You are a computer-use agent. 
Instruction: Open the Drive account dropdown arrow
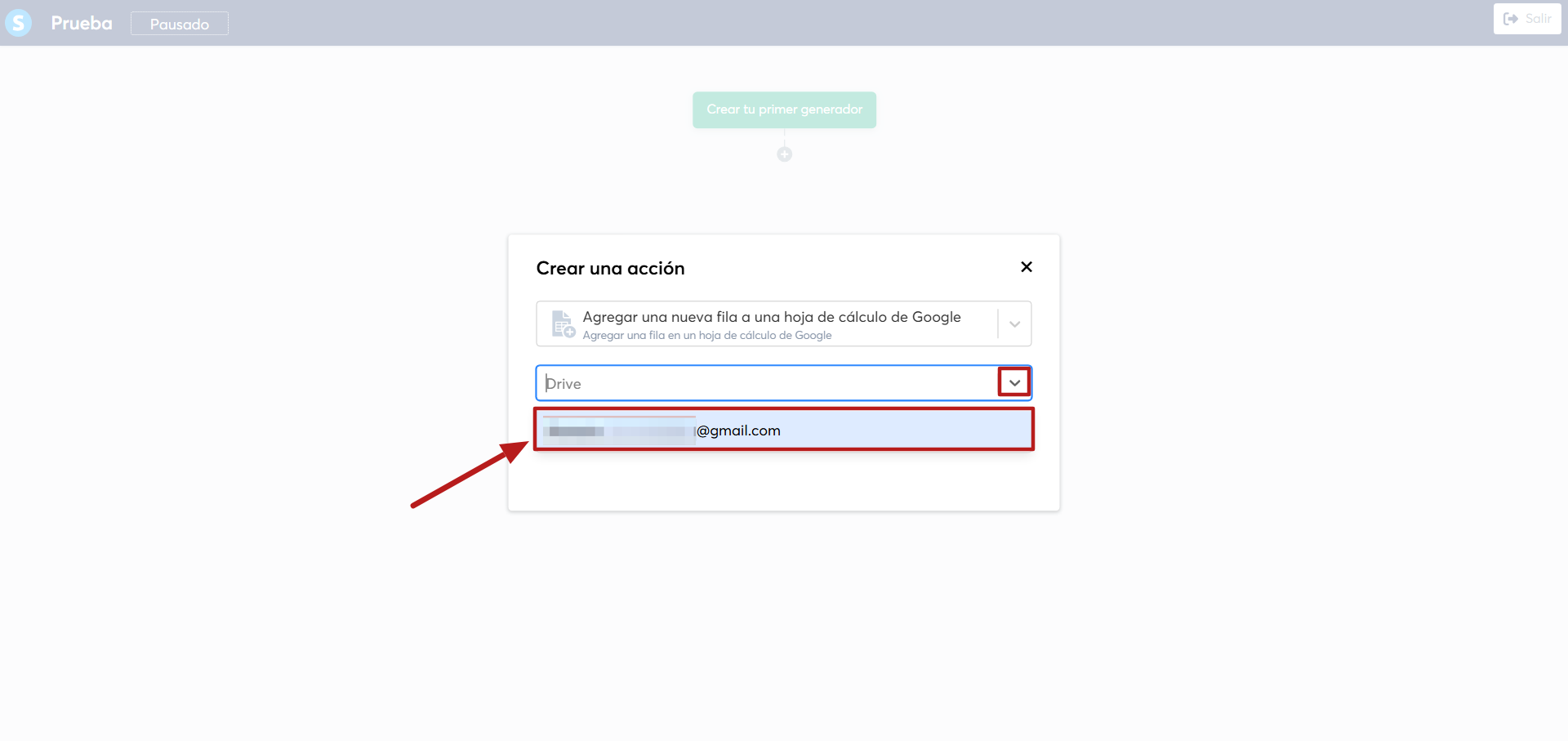(1014, 382)
